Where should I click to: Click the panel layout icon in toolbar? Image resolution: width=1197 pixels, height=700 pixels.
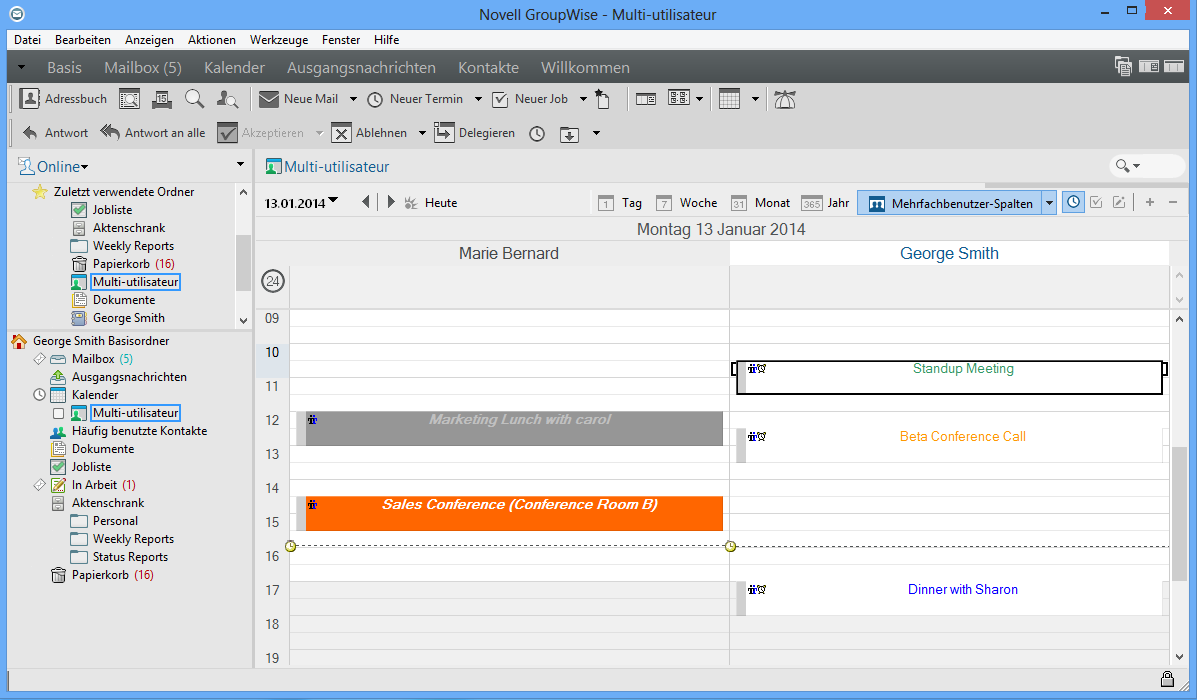point(646,99)
